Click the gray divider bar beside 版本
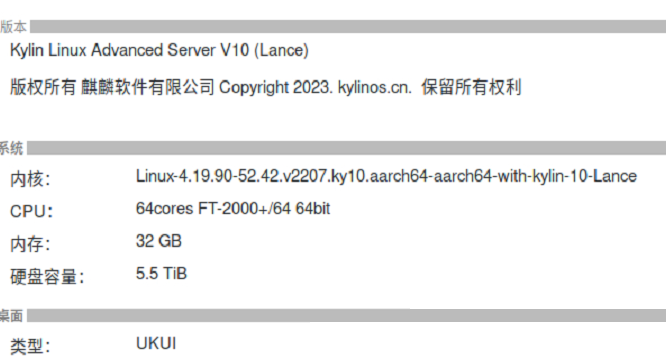Viewport: 666px width, 364px height. pos(348,26)
